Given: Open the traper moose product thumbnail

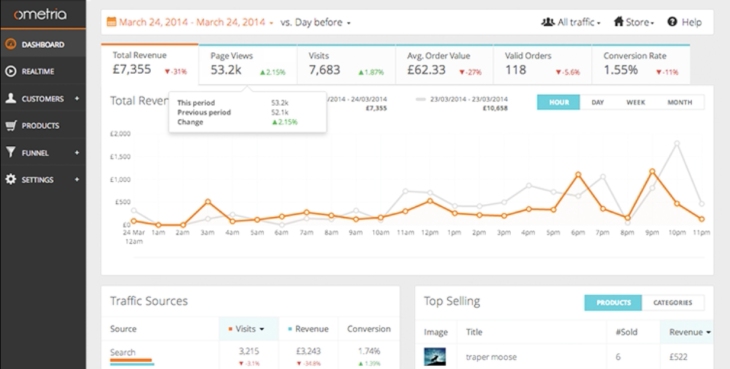Looking at the screenshot, I should tap(435, 356).
